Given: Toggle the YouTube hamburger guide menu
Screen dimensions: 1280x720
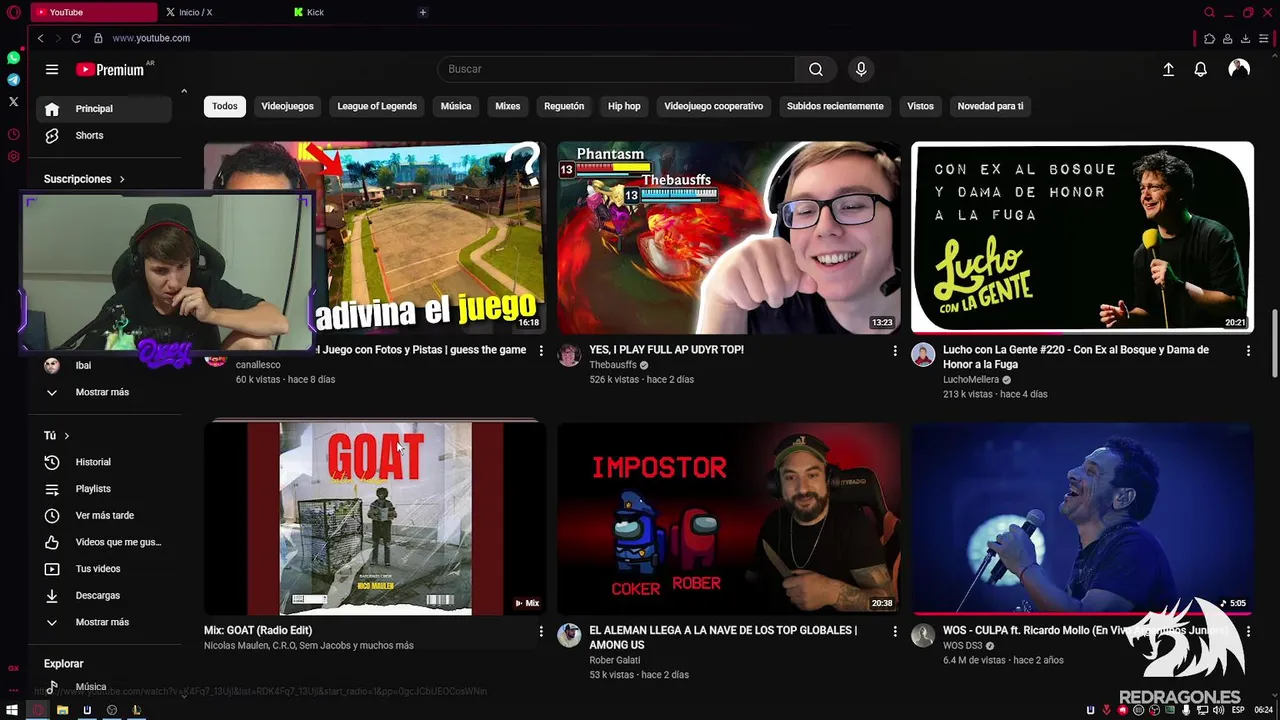Looking at the screenshot, I should tap(52, 69).
